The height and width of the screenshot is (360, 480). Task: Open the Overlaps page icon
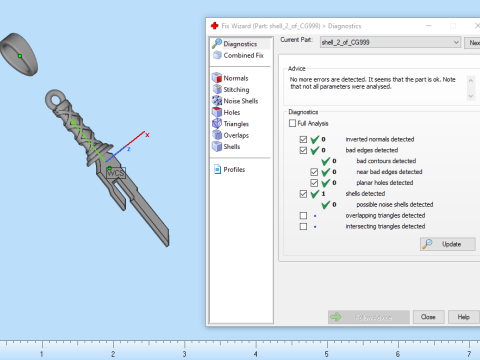pyautogui.click(x=217, y=135)
